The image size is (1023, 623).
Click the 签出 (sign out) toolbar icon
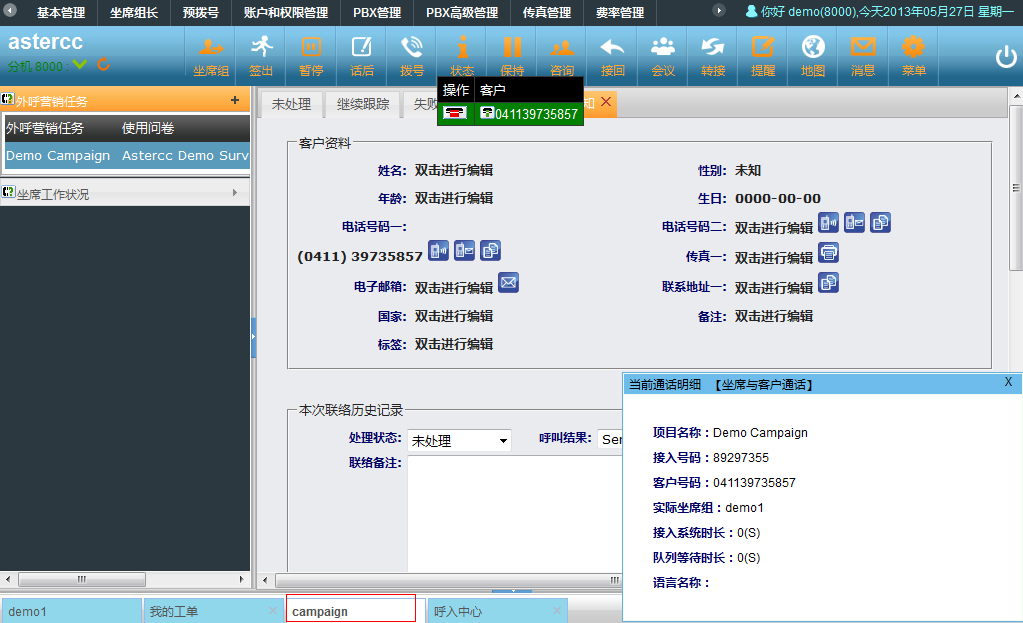click(x=261, y=54)
